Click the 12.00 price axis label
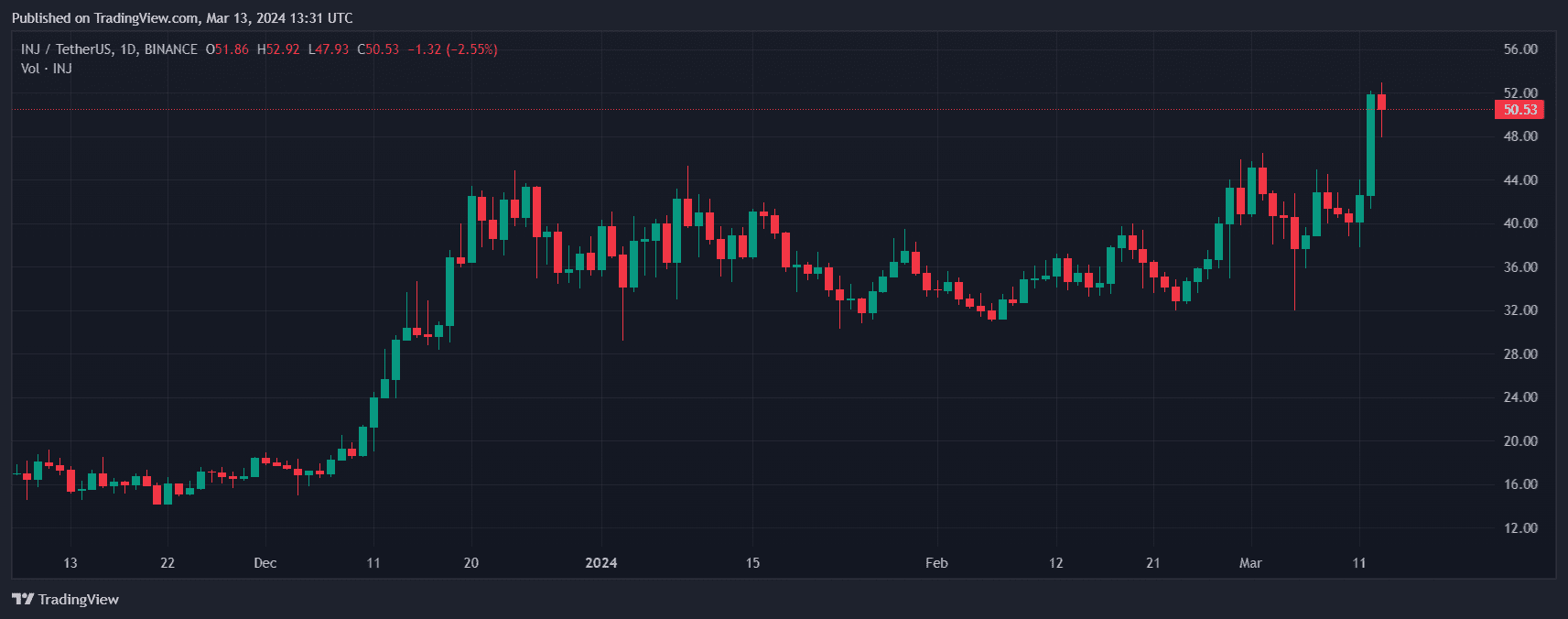The height and width of the screenshot is (619, 1568). click(1519, 528)
